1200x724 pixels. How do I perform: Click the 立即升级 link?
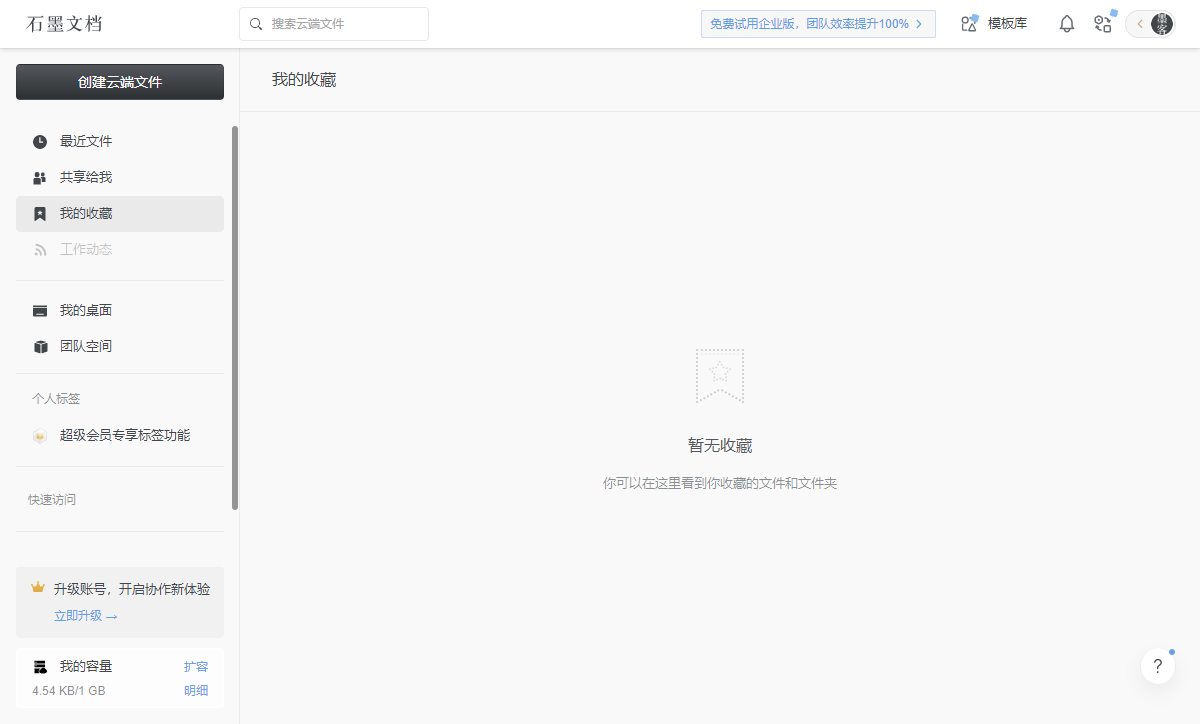(85, 616)
